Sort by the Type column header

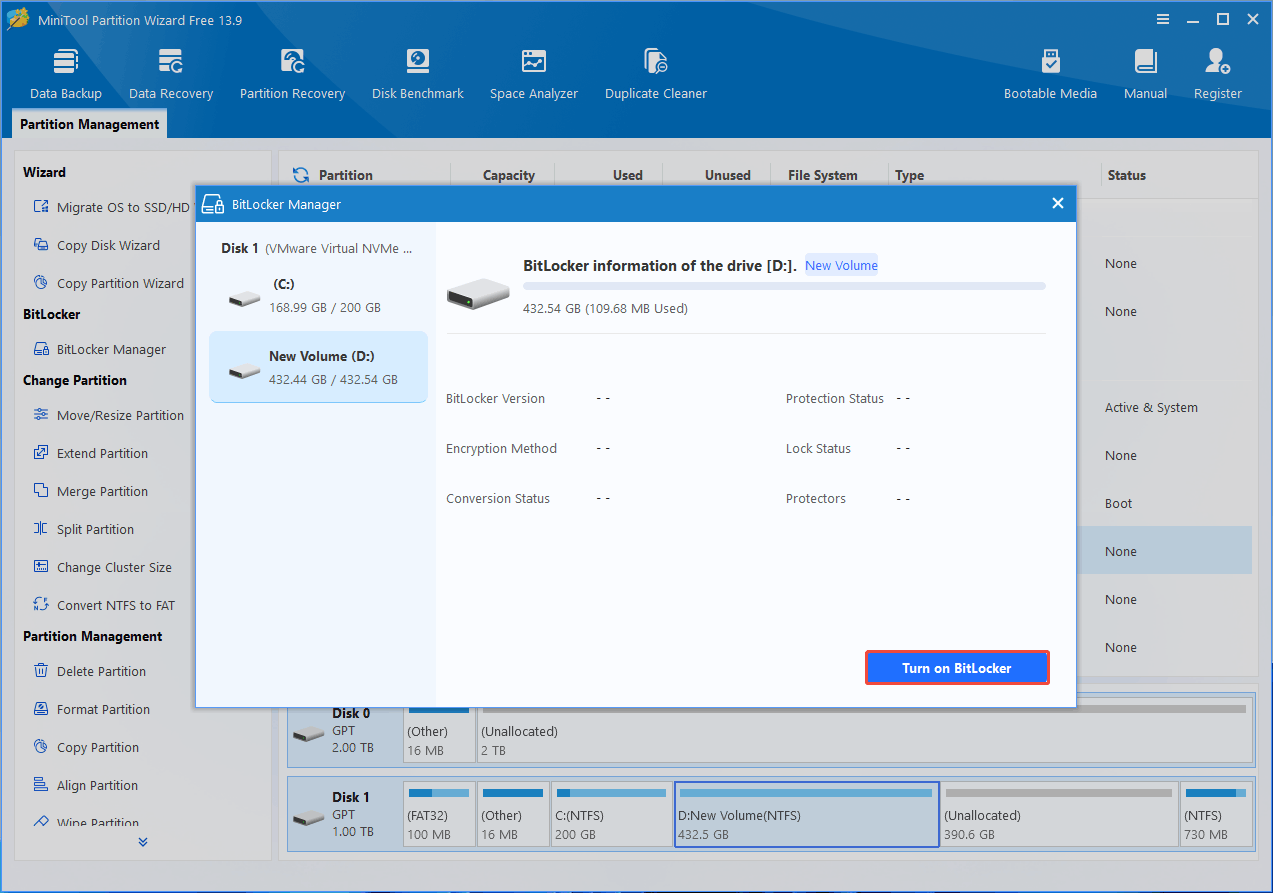[x=910, y=175]
